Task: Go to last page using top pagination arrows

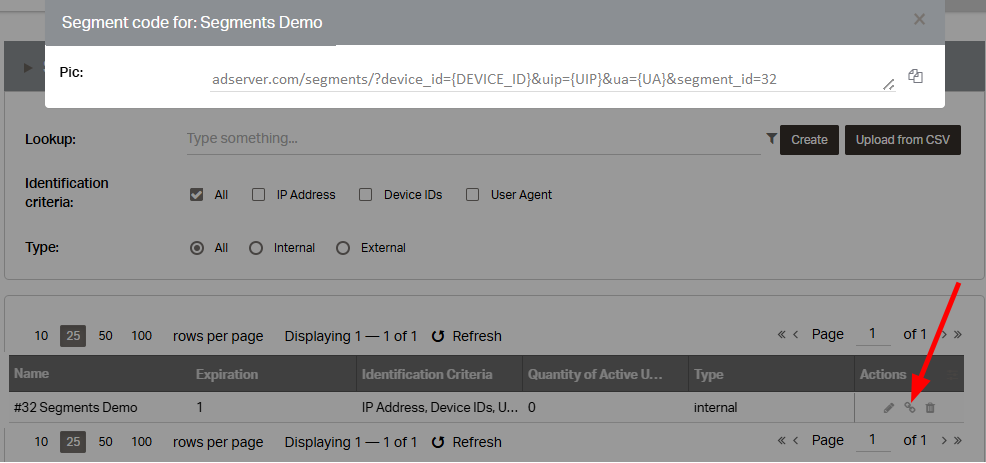Action: tap(958, 335)
